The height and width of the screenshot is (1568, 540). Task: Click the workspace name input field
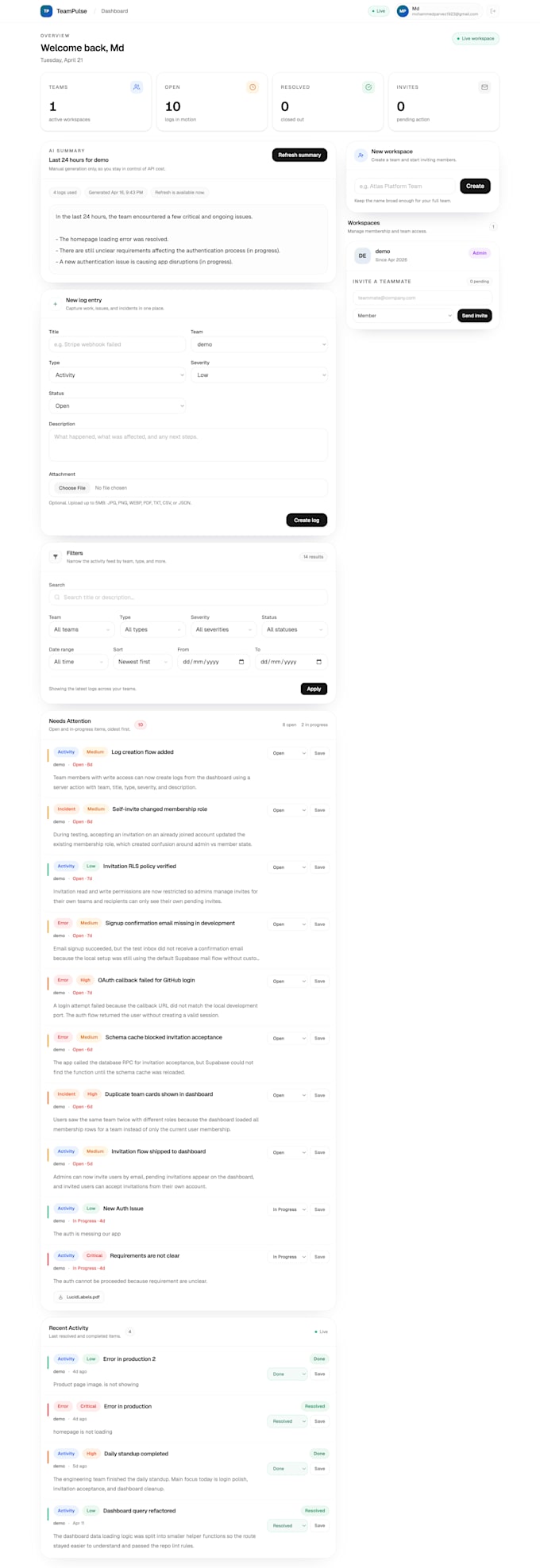click(404, 186)
